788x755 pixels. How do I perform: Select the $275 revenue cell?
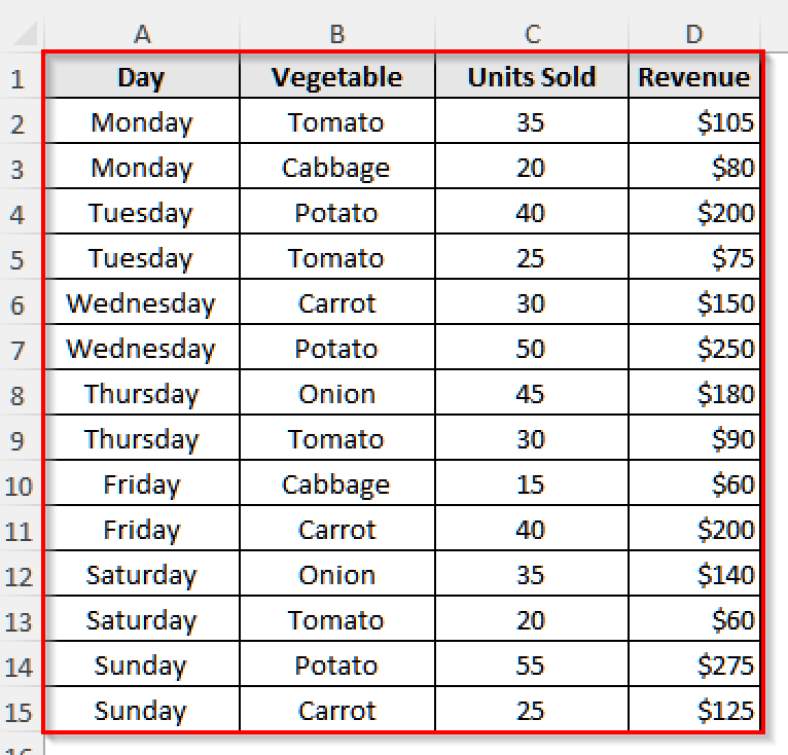click(x=694, y=664)
